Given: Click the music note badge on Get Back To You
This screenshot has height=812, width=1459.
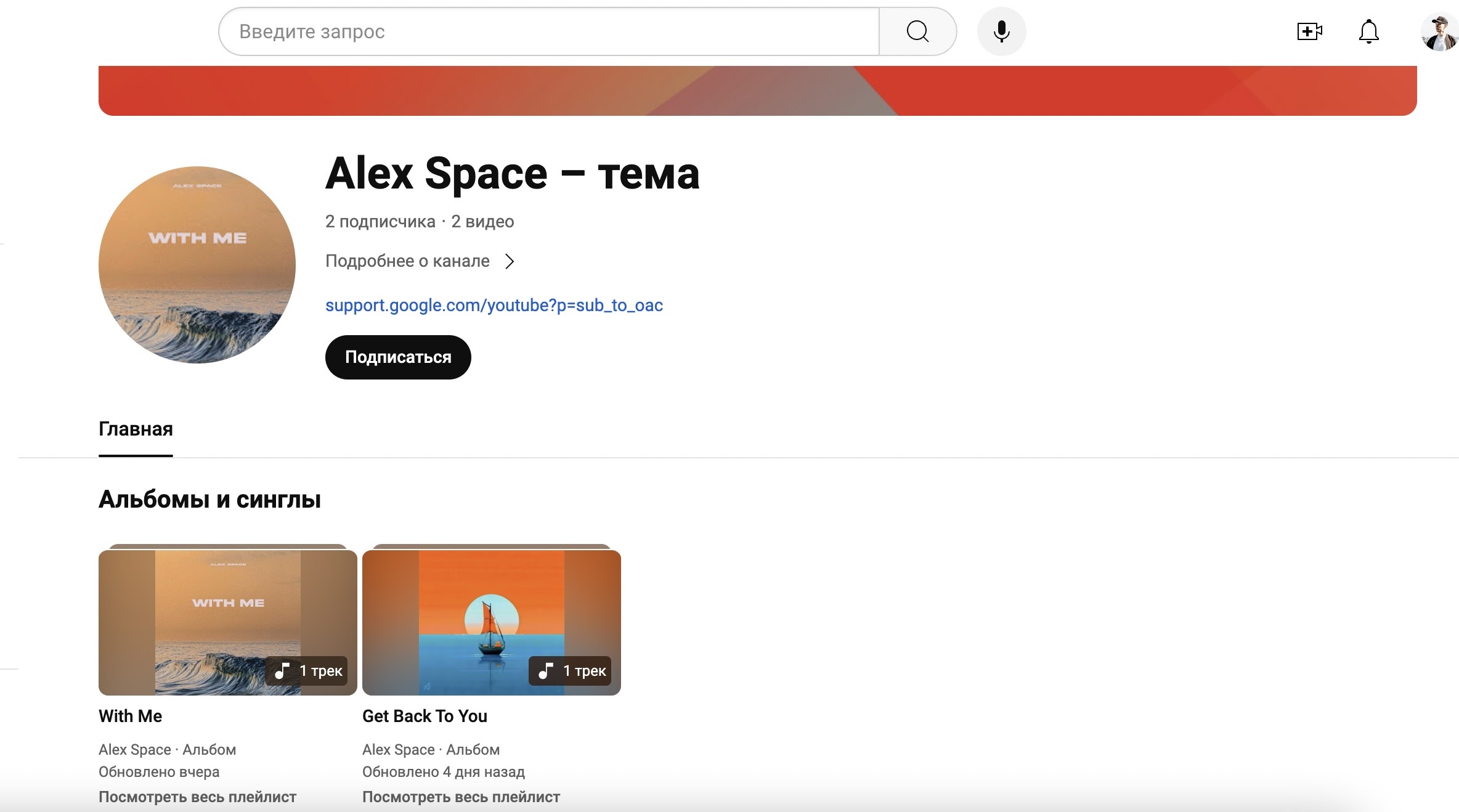Looking at the screenshot, I should pos(546,671).
